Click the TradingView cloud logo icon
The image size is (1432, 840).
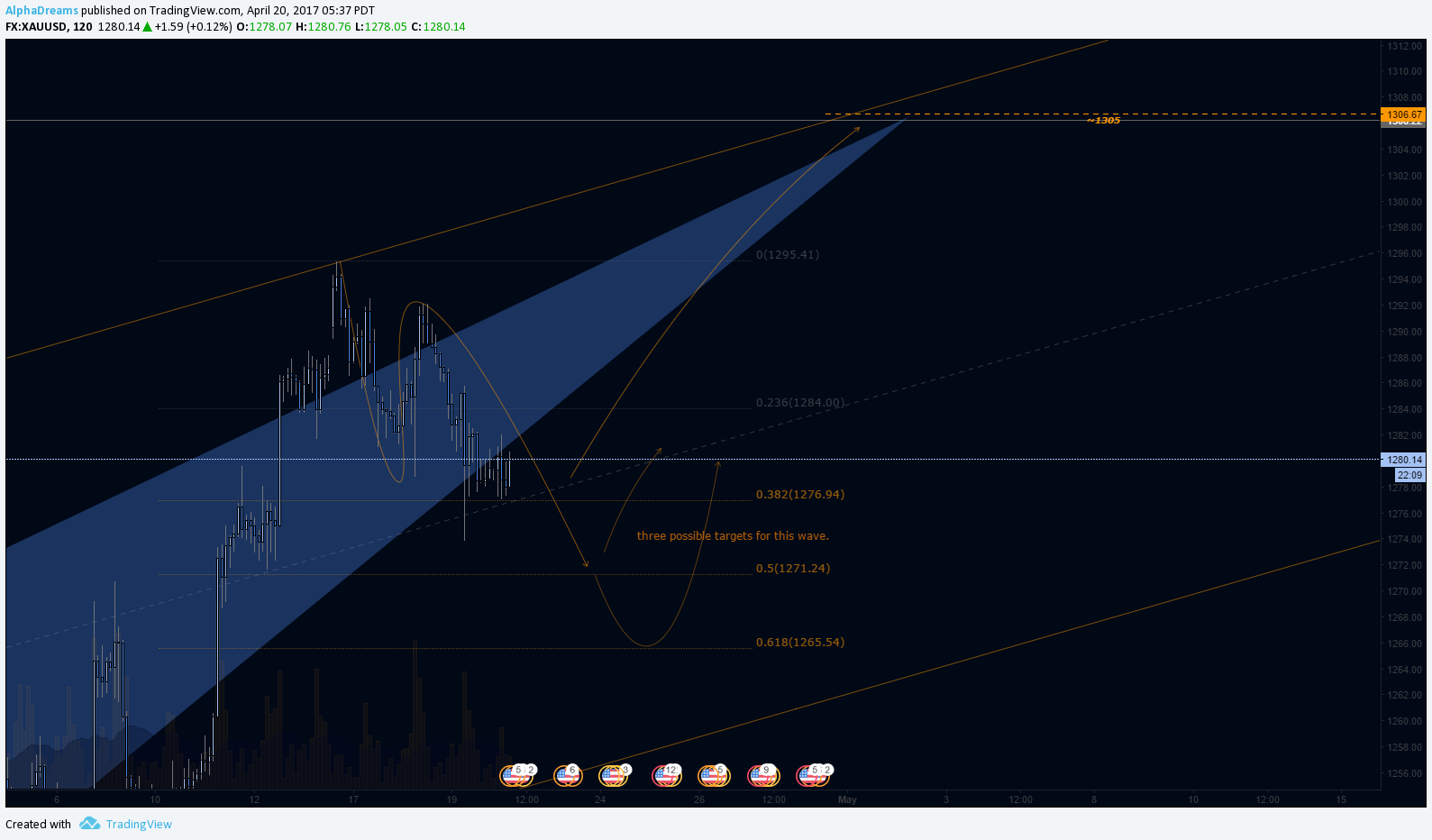89,823
